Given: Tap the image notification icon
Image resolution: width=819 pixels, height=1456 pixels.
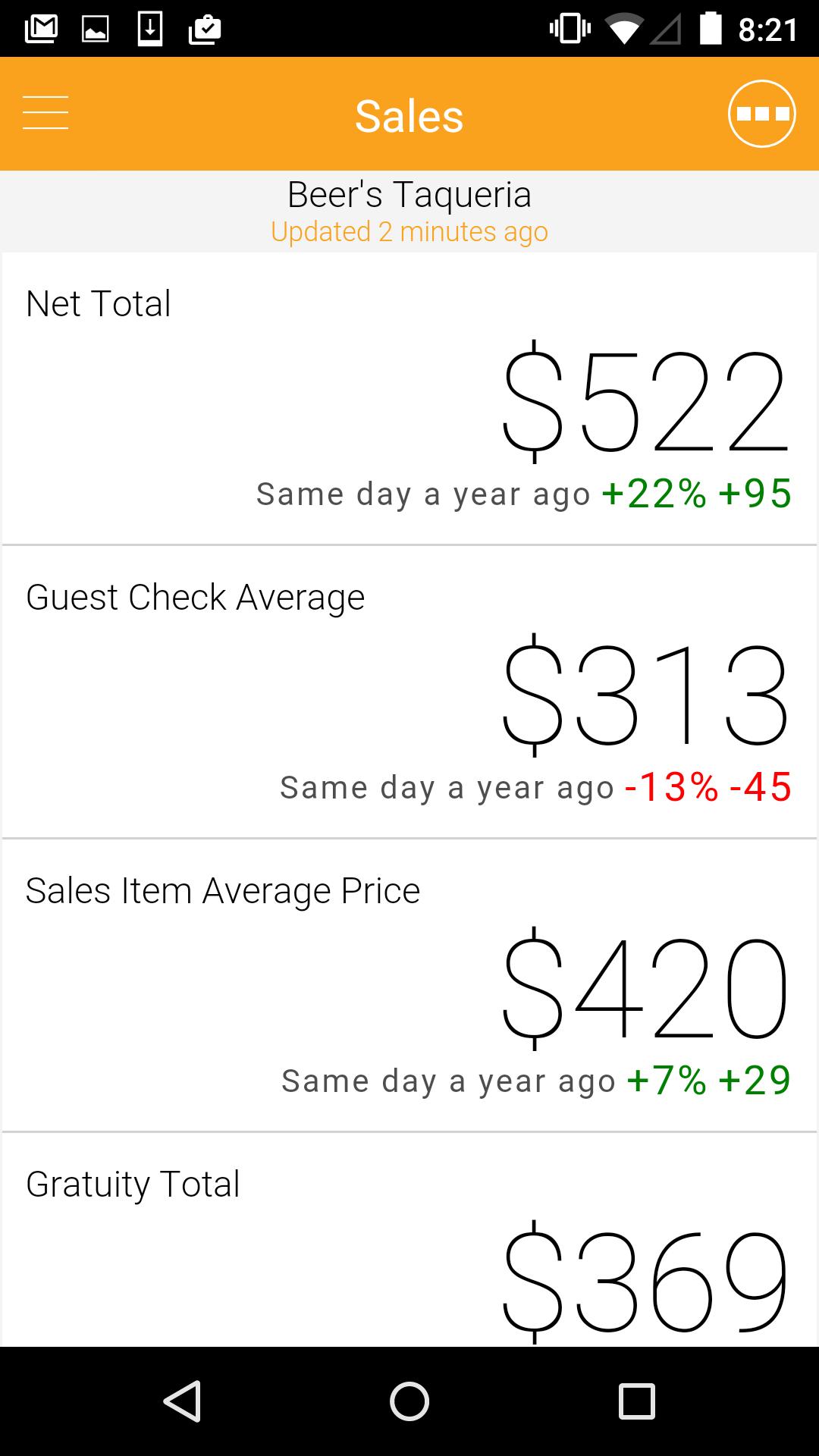Looking at the screenshot, I should (x=96, y=29).
